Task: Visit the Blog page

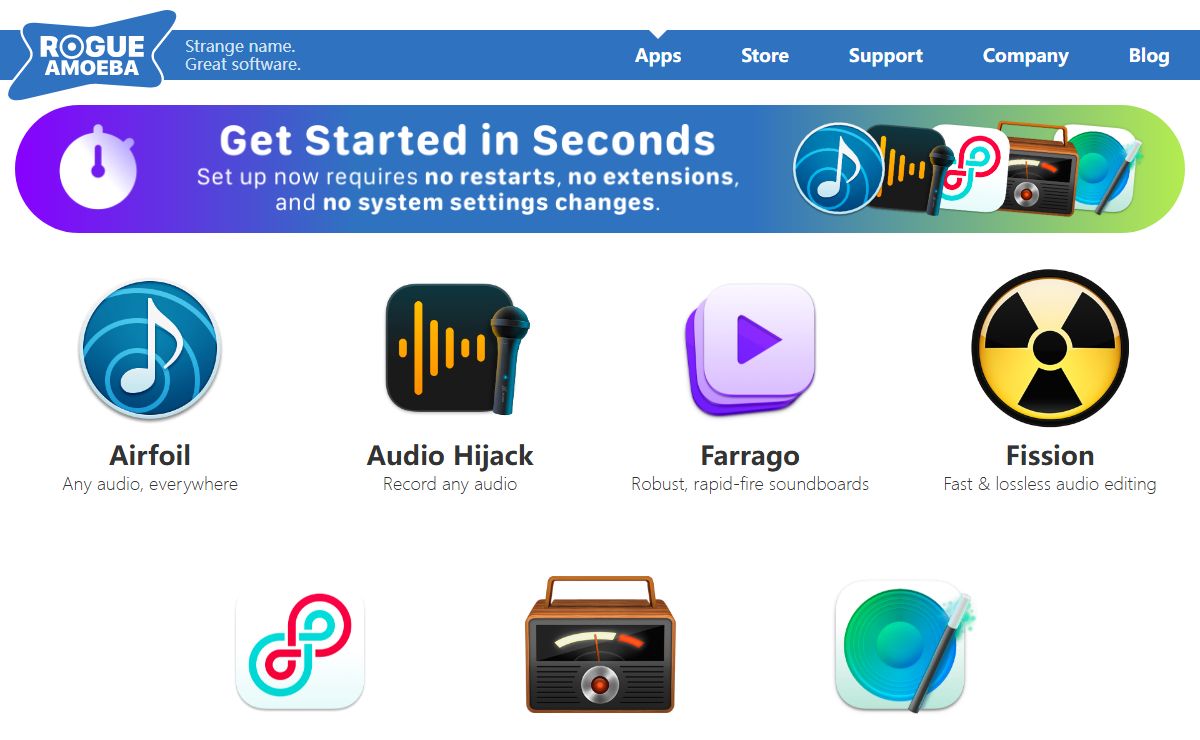Action: click(1149, 56)
